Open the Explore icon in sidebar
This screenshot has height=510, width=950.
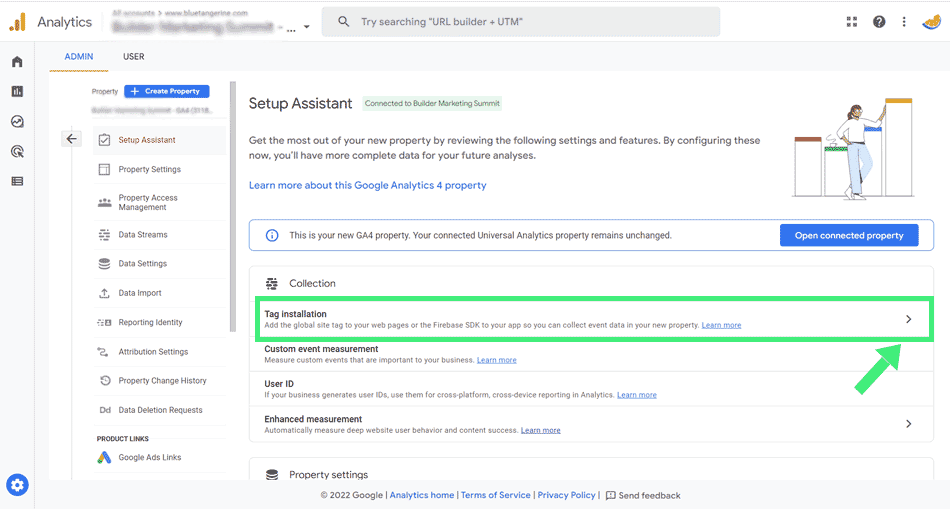17,122
